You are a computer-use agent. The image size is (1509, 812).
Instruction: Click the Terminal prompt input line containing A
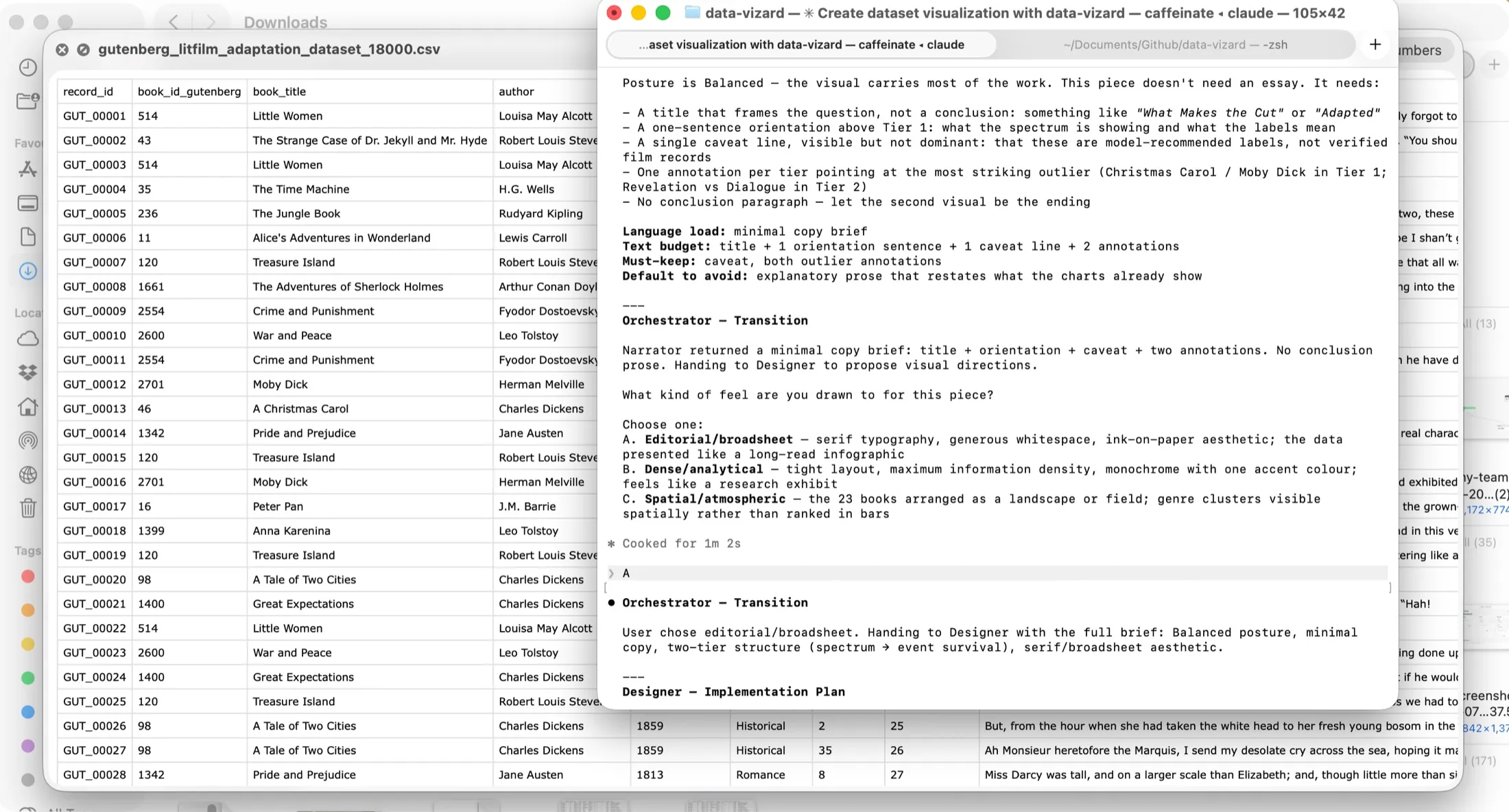[997, 573]
